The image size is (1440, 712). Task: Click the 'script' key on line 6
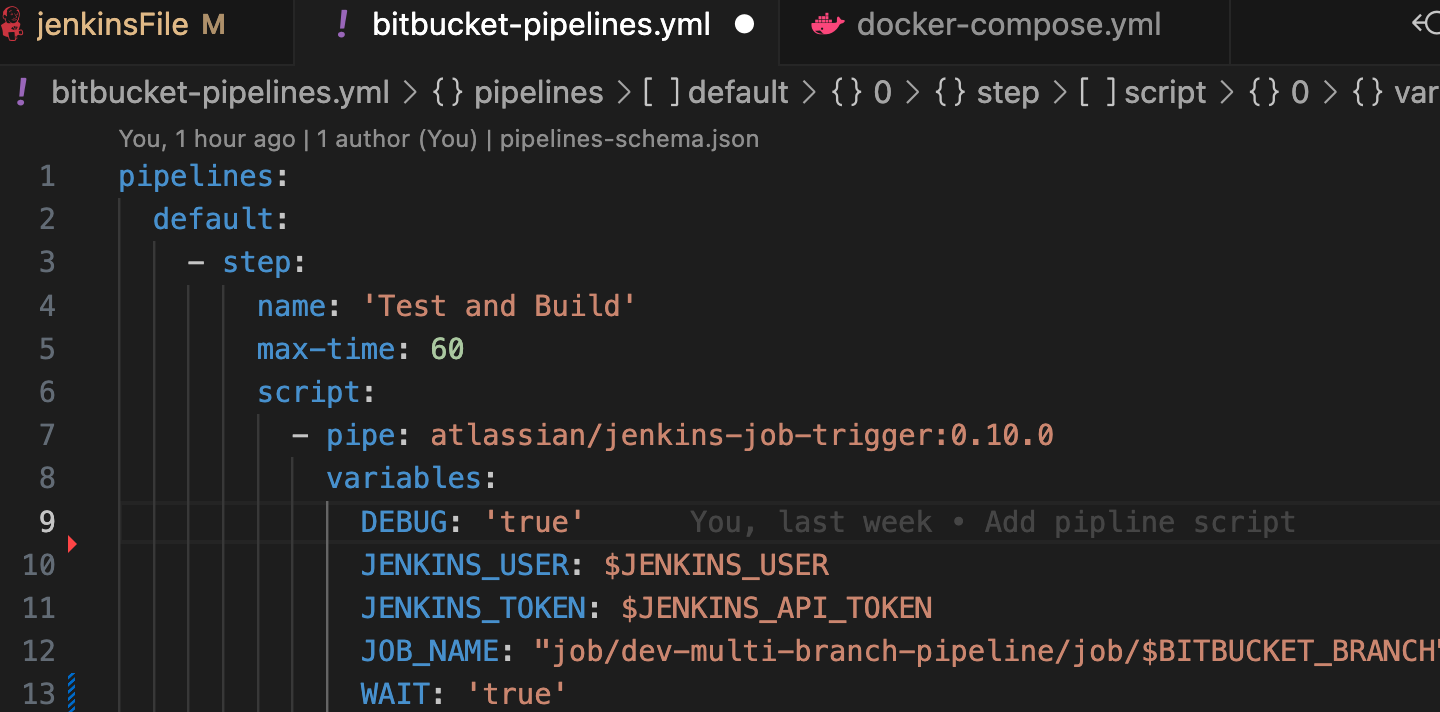point(309,392)
